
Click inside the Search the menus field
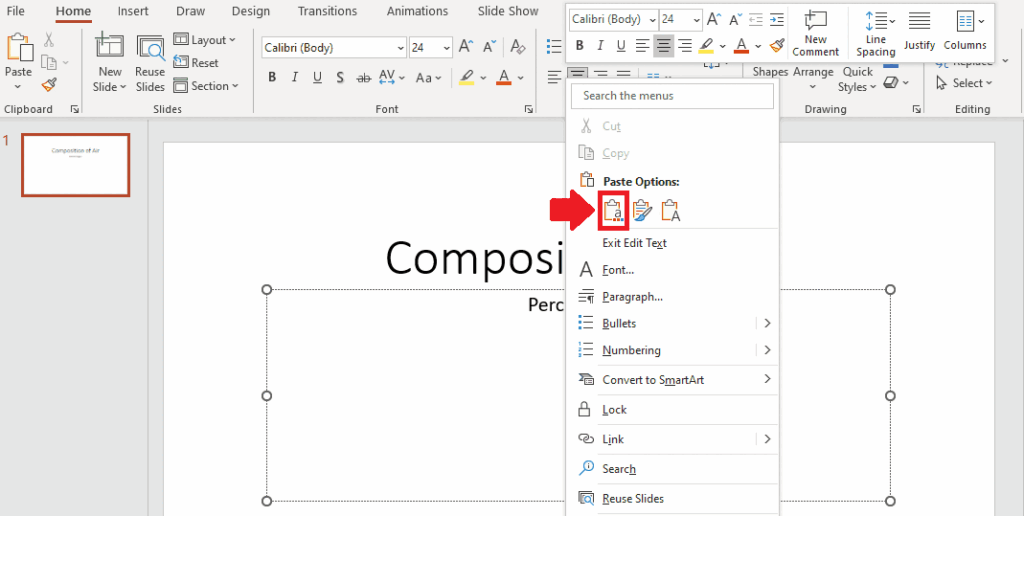(x=672, y=95)
